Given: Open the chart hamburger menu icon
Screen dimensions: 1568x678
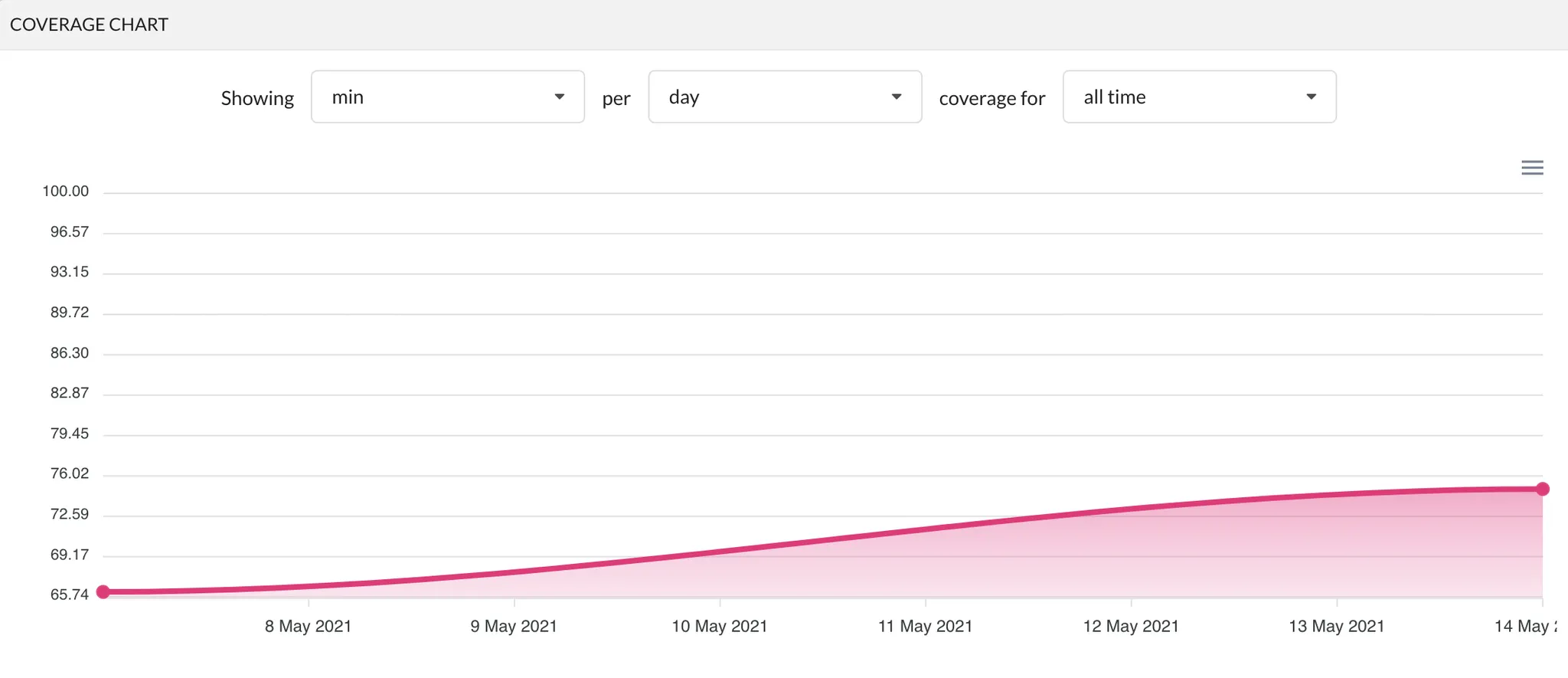Looking at the screenshot, I should pyautogui.click(x=1532, y=168).
